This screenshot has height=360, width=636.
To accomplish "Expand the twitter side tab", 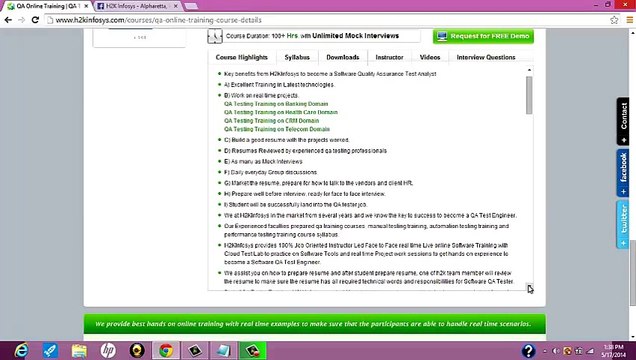I will point(623,224).
